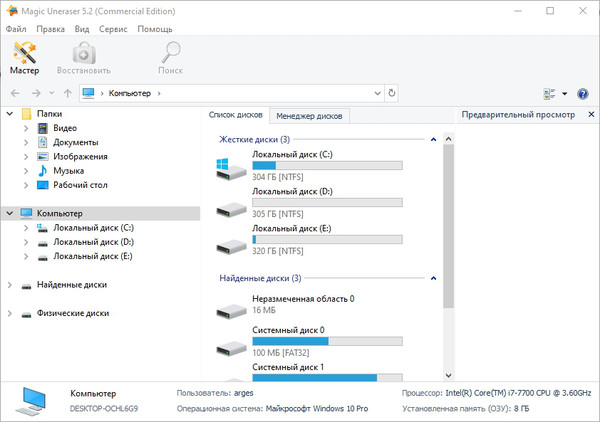Open the view mode options dropdown
The width and height of the screenshot is (600, 422).
(x=564, y=93)
